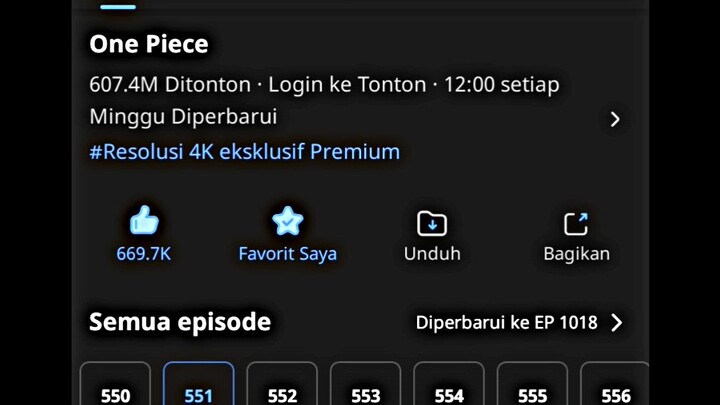Viewport: 720px width, 405px height.
Task: Click the Bagikan text label
Action: (577, 254)
